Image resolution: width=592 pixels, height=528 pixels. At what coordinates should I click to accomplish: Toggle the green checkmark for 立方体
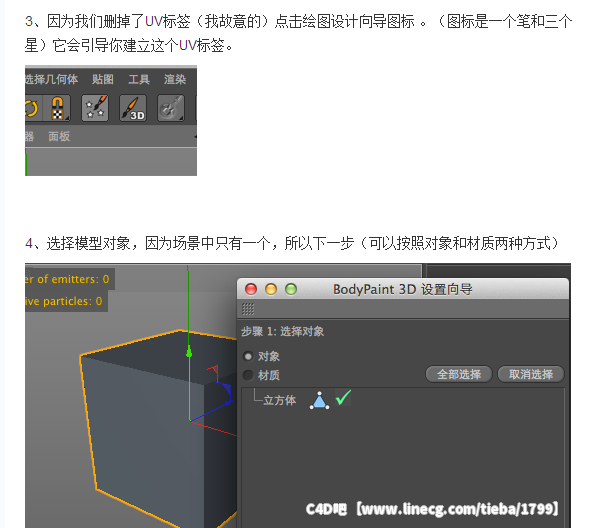343,398
